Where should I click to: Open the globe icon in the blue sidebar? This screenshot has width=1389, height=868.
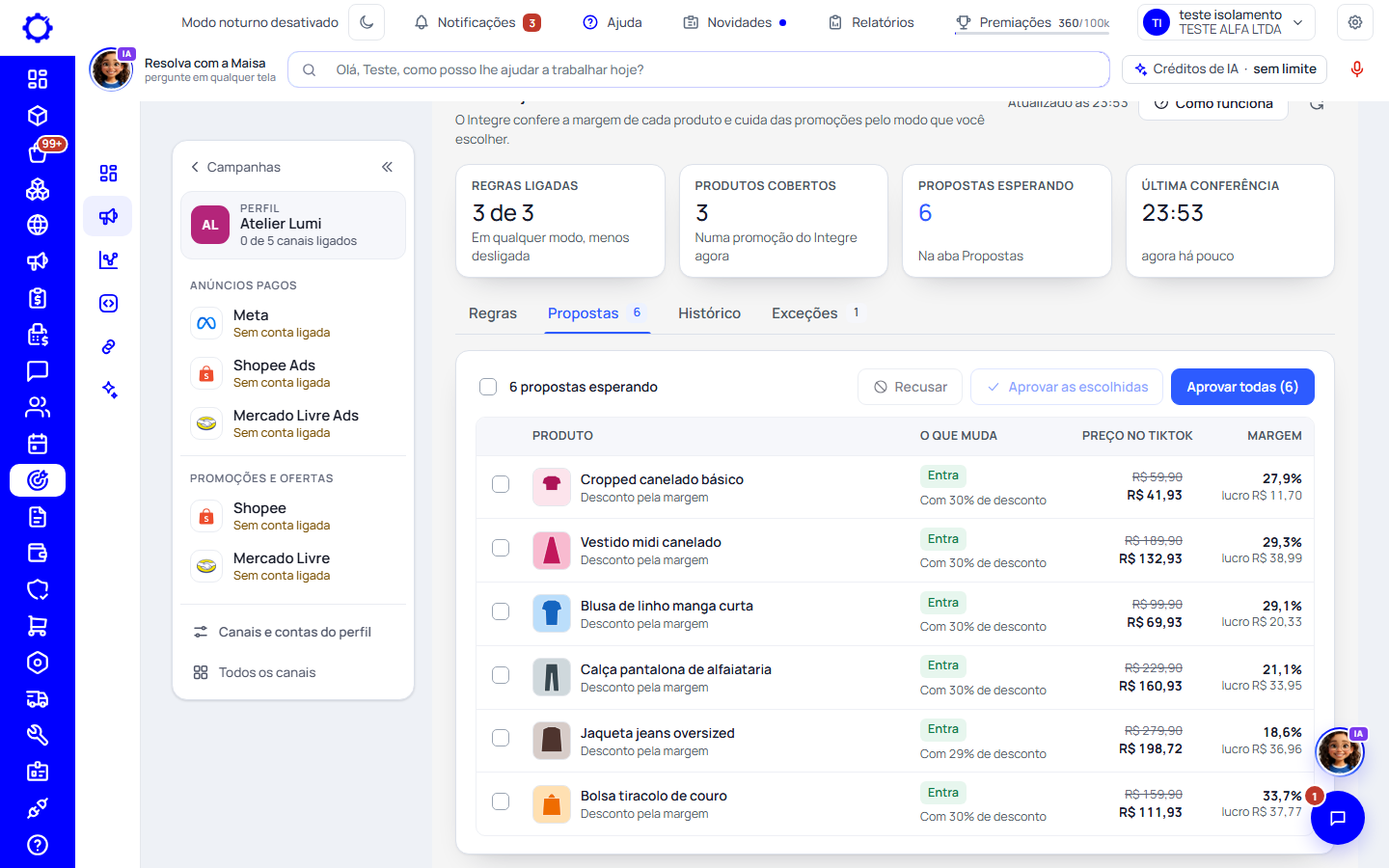(38, 225)
